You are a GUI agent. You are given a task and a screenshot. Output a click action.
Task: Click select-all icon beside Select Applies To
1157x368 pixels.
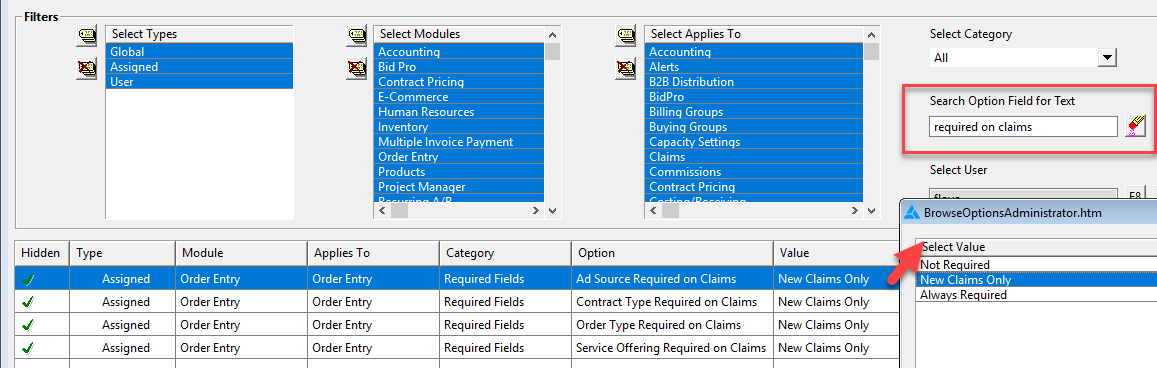[626, 35]
